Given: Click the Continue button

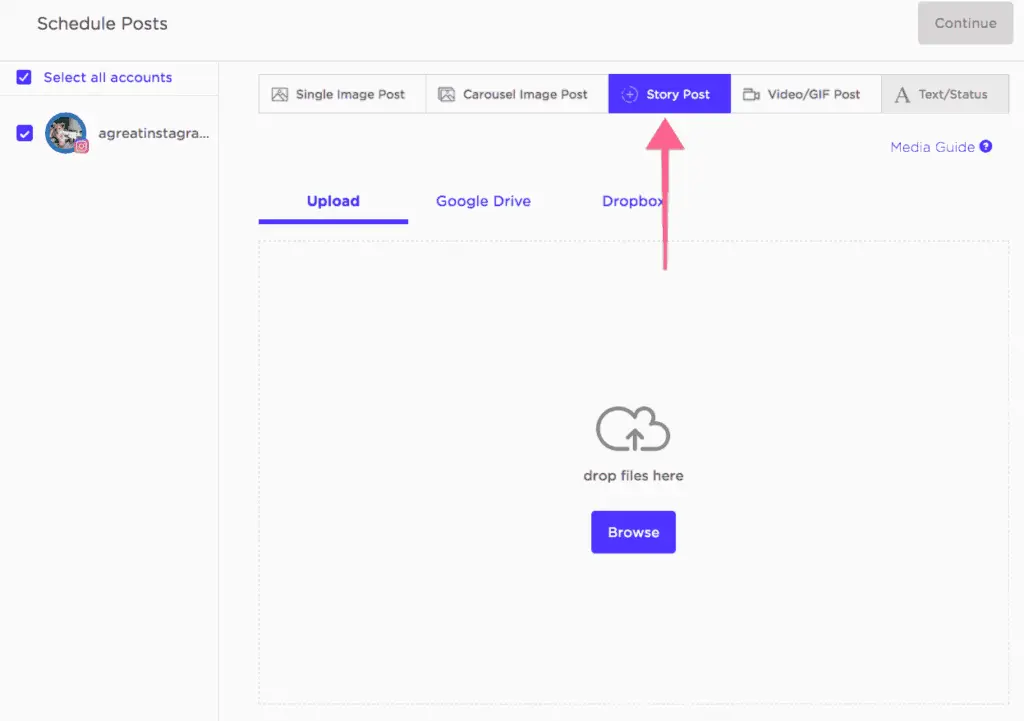Looking at the screenshot, I should click(965, 23).
